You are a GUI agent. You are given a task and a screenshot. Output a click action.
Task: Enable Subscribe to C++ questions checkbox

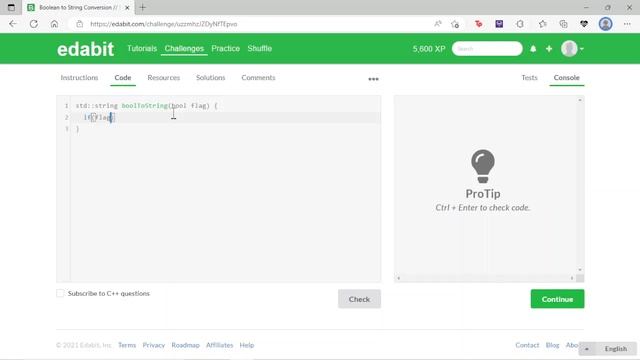click(60, 293)
